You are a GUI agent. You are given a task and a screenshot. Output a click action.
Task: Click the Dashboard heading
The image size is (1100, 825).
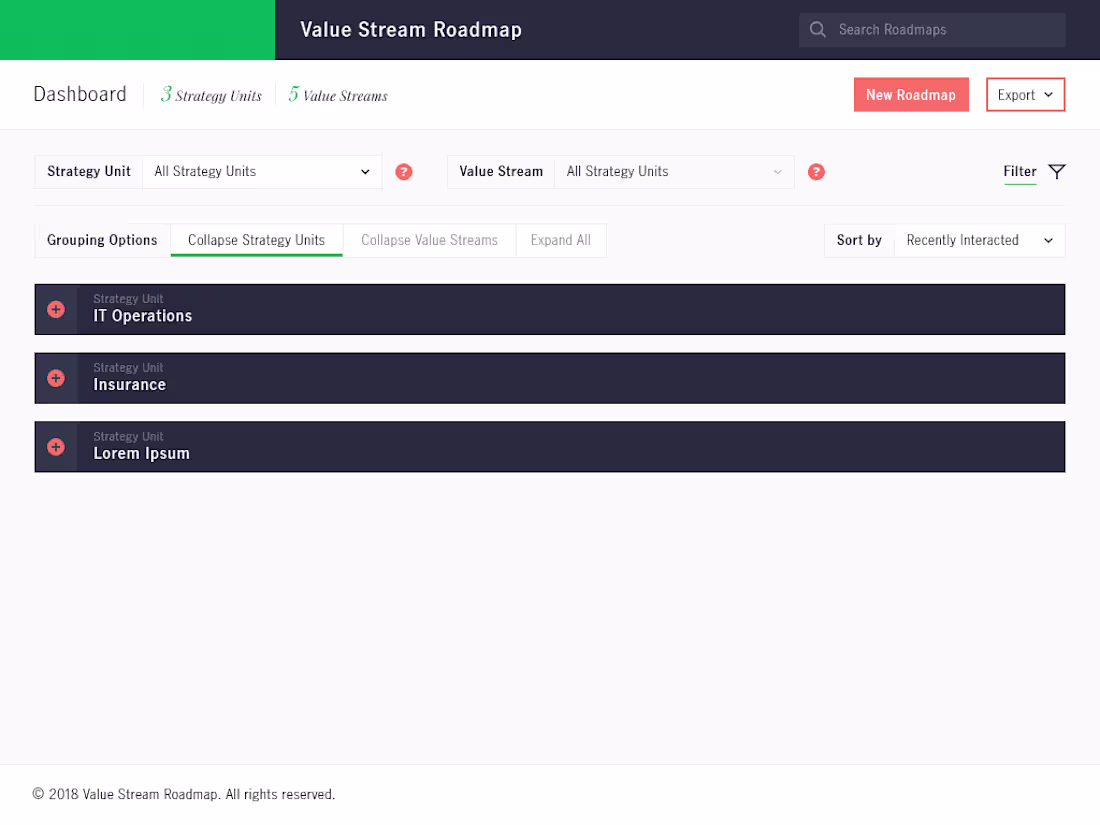[x=80, y=94]
